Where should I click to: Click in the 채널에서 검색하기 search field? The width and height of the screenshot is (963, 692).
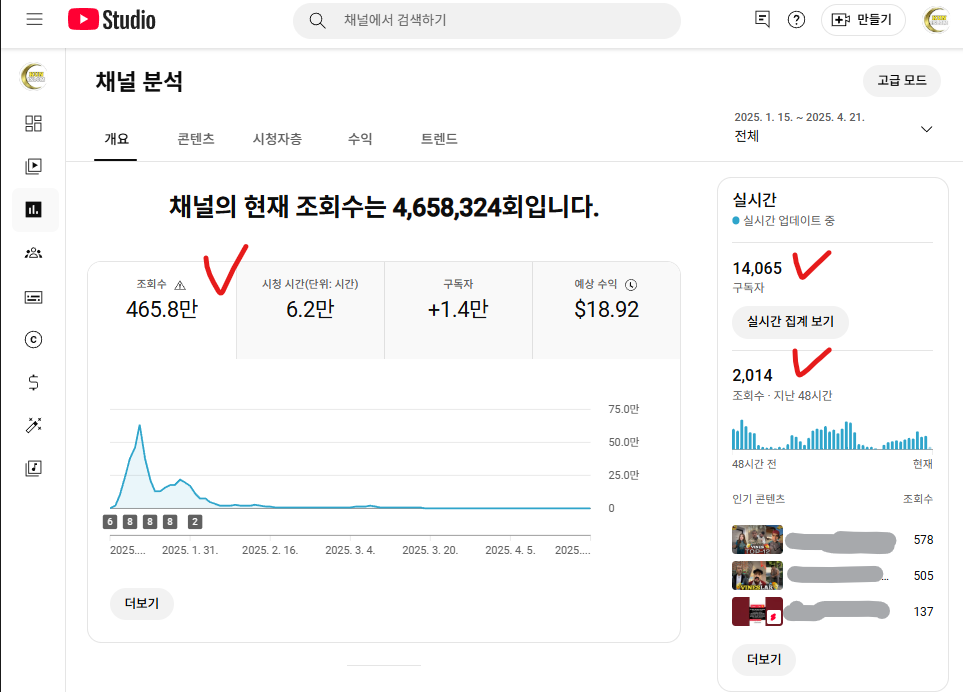[x=486, y=21]
